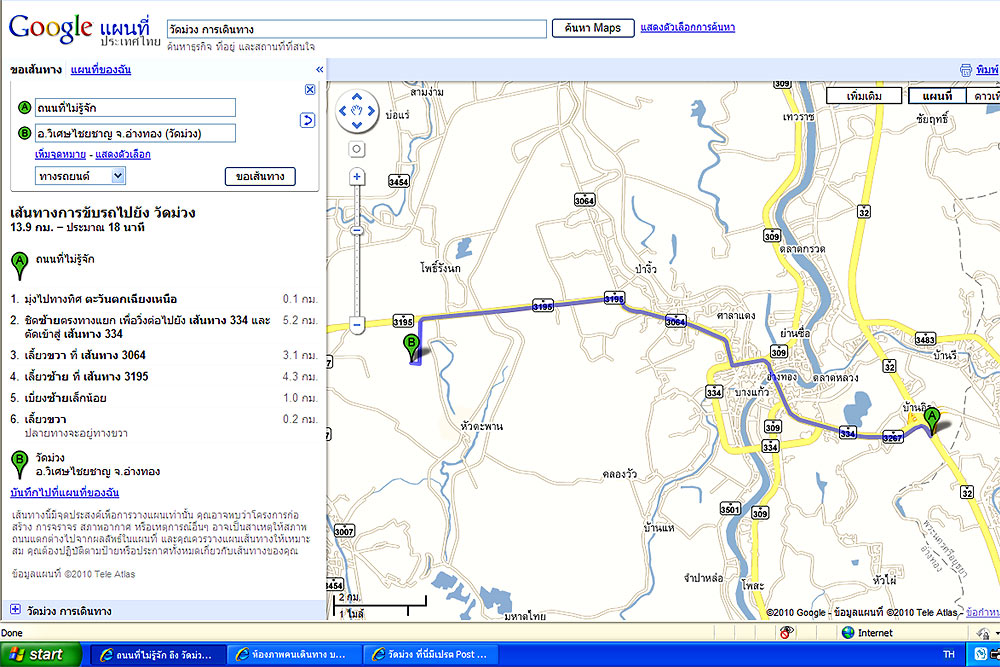Click the green B marker in directions form
The image size is (1000, 667).
pos(24,133)
